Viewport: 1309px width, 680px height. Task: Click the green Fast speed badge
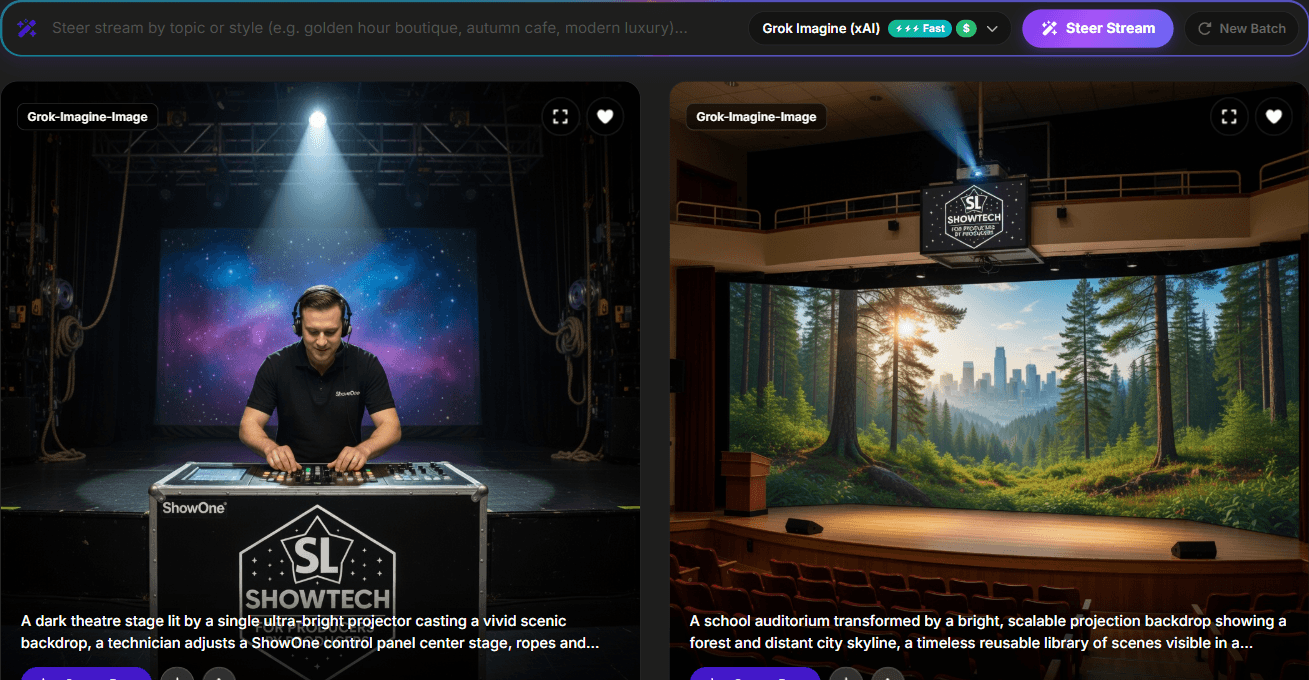pos(919,28)
